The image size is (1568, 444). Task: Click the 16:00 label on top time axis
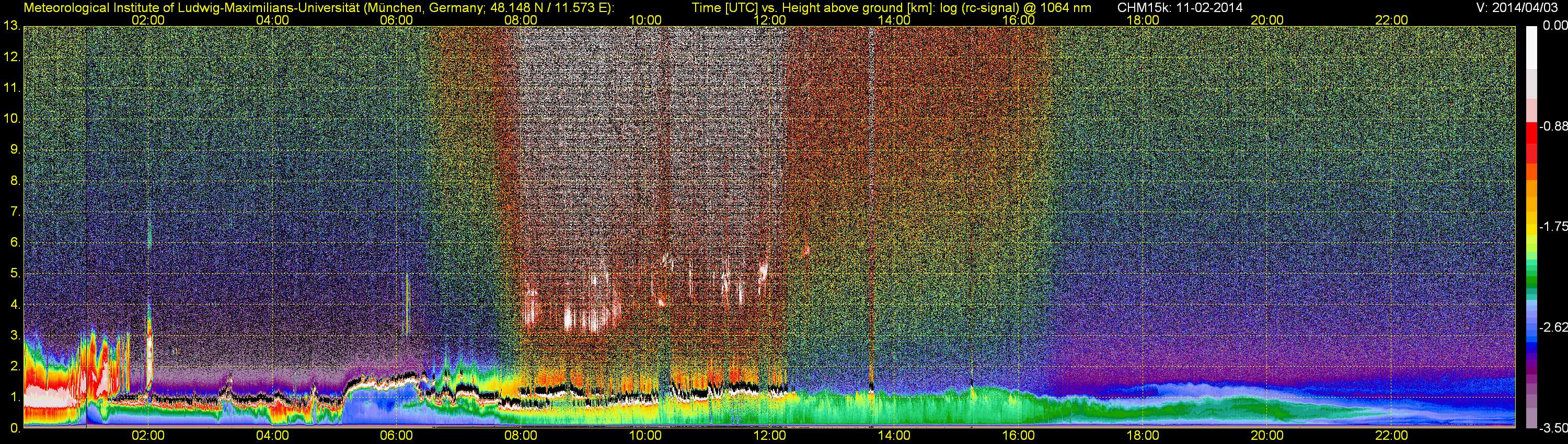1018,20
